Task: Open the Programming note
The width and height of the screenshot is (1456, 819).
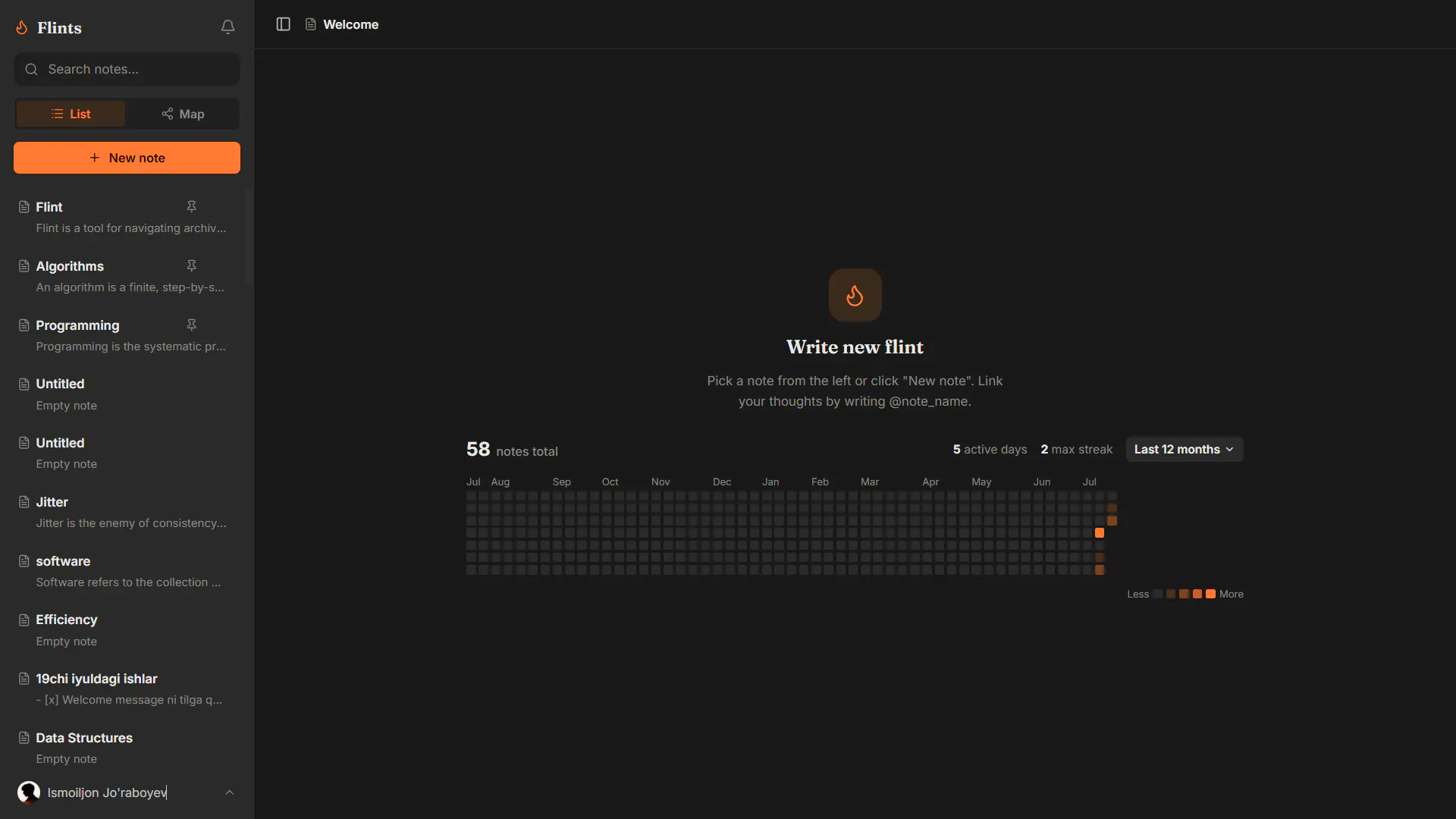Action: coord(127,335)
